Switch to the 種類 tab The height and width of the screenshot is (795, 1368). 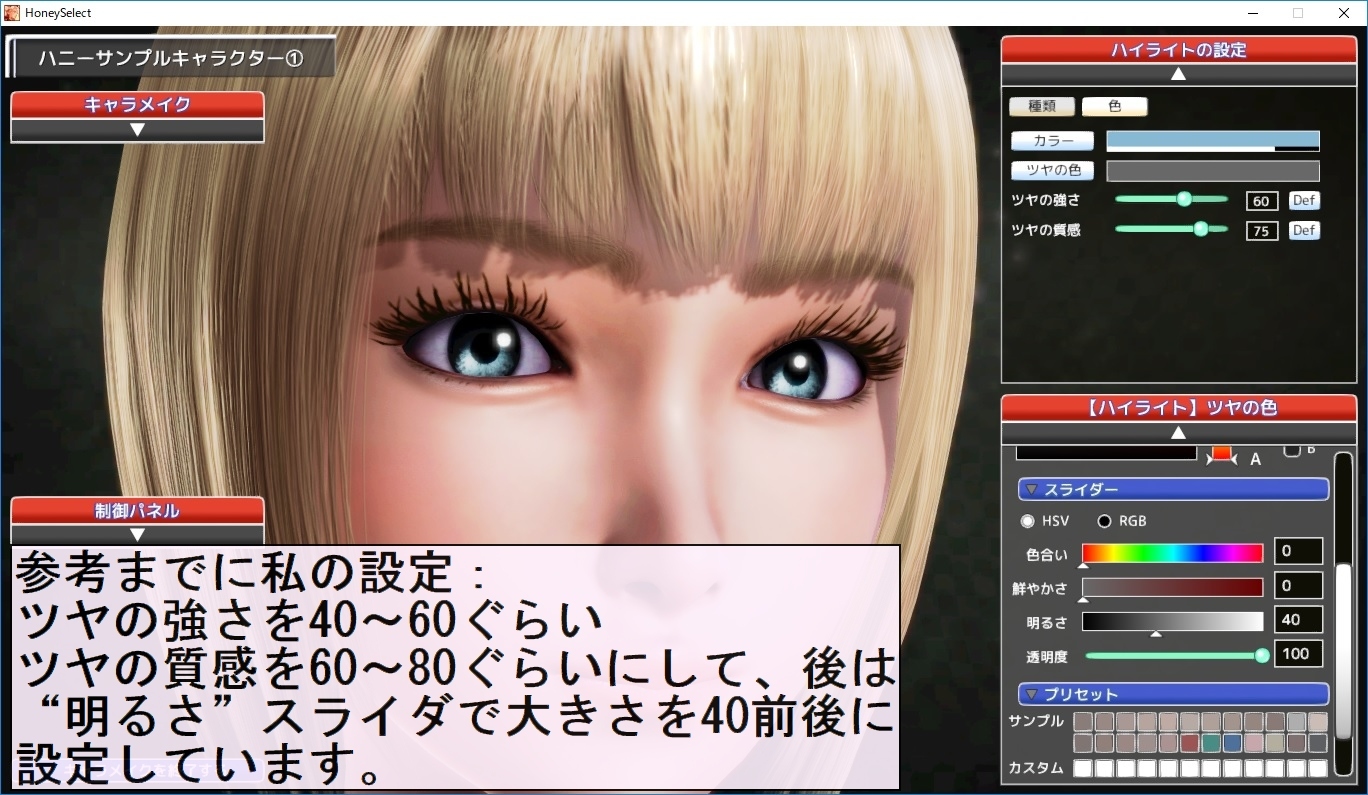(x=1042, y=106)
